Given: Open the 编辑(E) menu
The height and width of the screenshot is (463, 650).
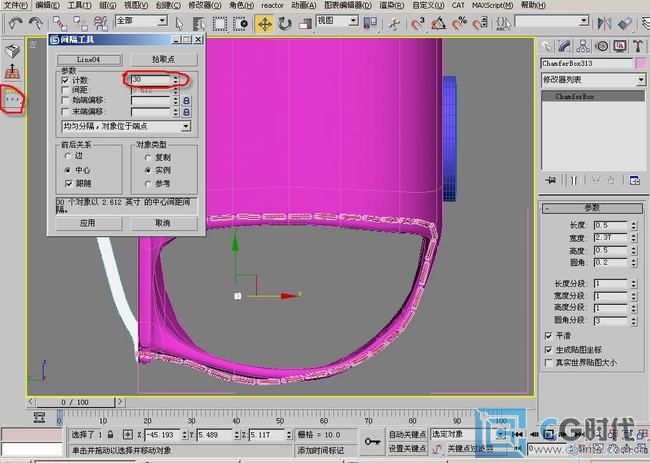Looking at the screenshot, I should click(x=47, y=5).
